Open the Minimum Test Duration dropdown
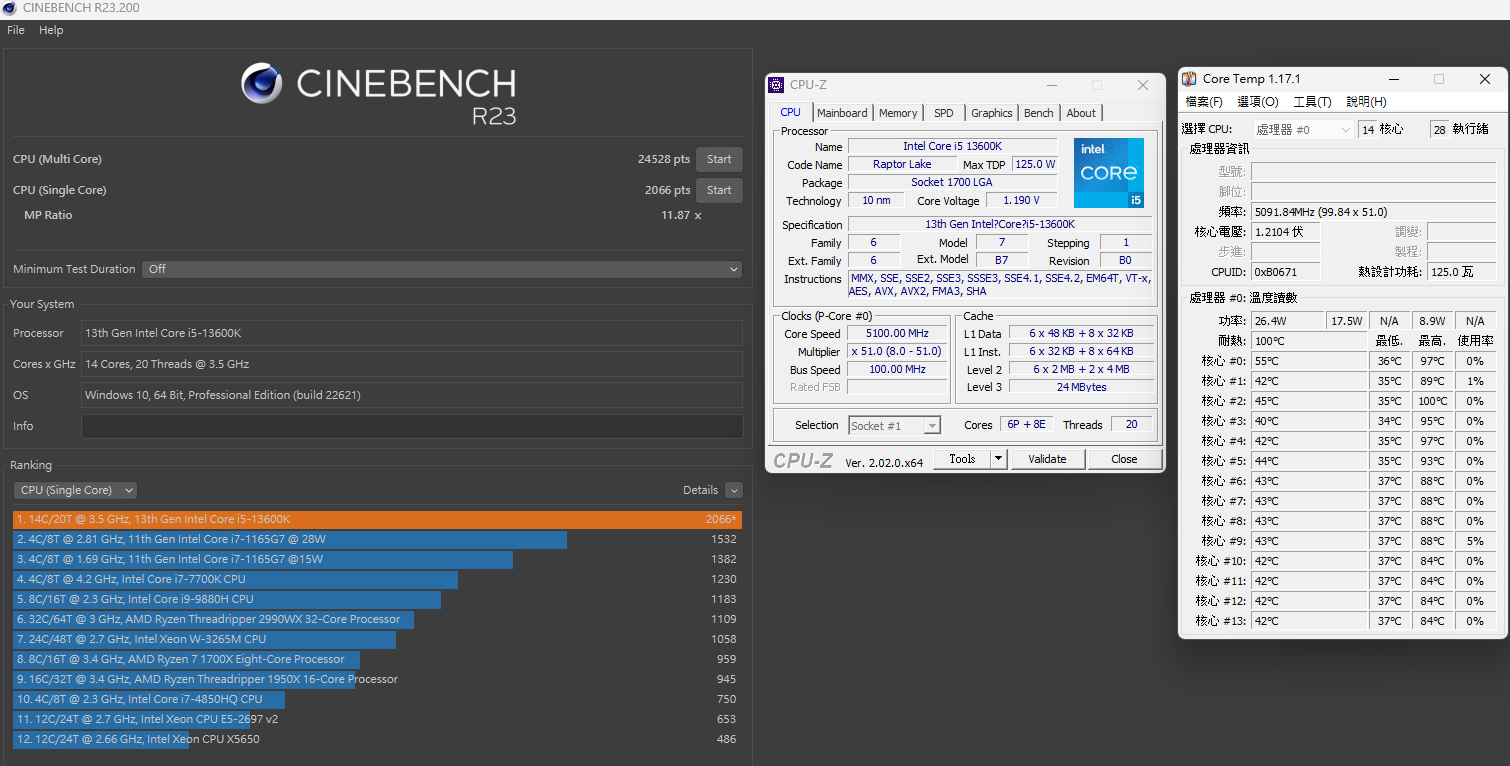 point(442,269)
